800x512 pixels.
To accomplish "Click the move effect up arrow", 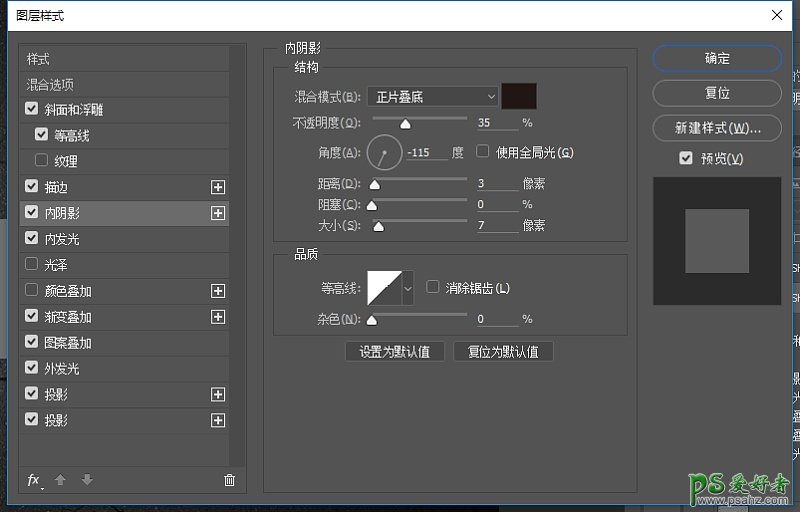I will pos(60,480).
